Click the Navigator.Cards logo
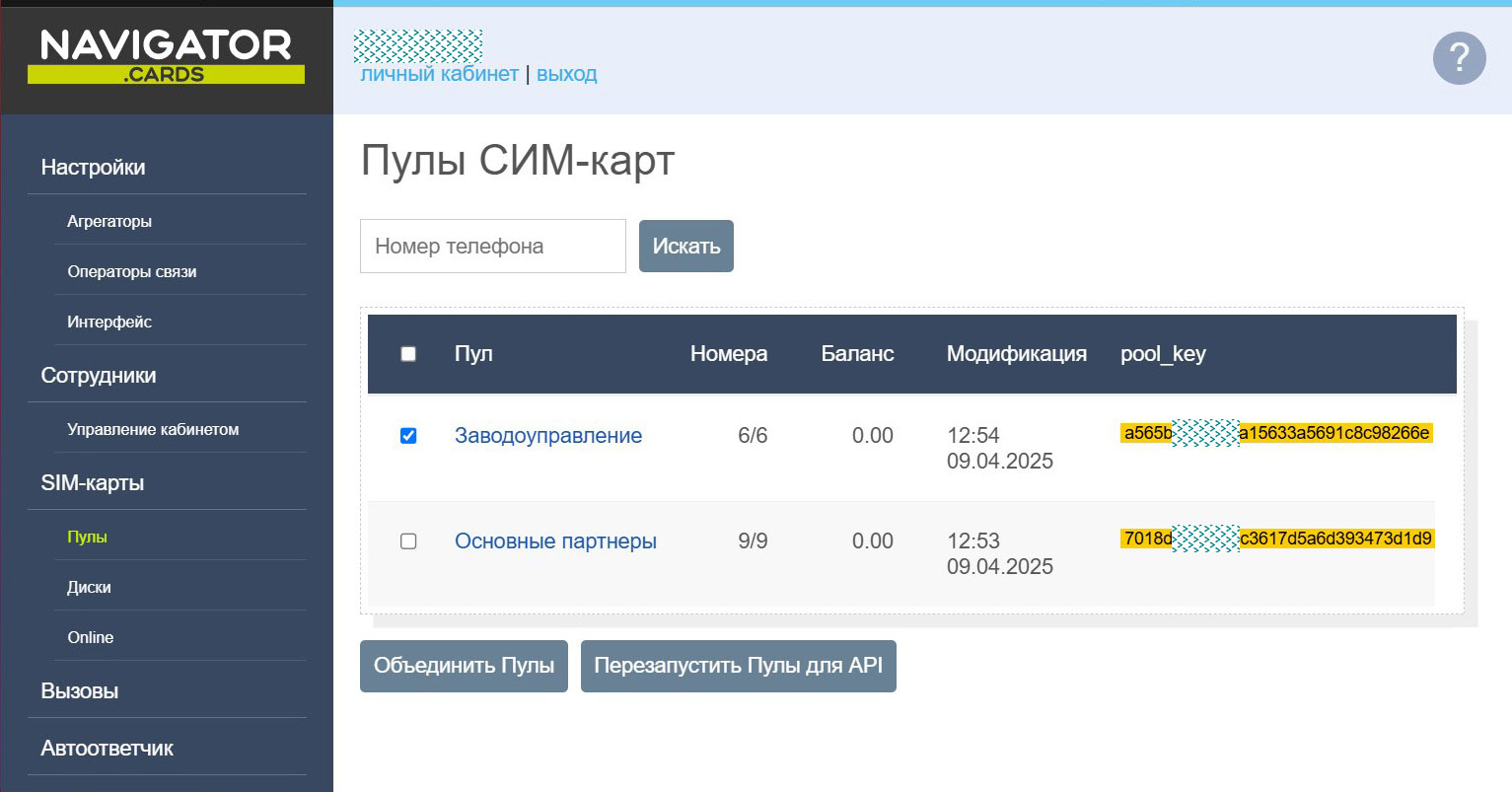Screen dimensions: 1512x792 click(166, 57)
